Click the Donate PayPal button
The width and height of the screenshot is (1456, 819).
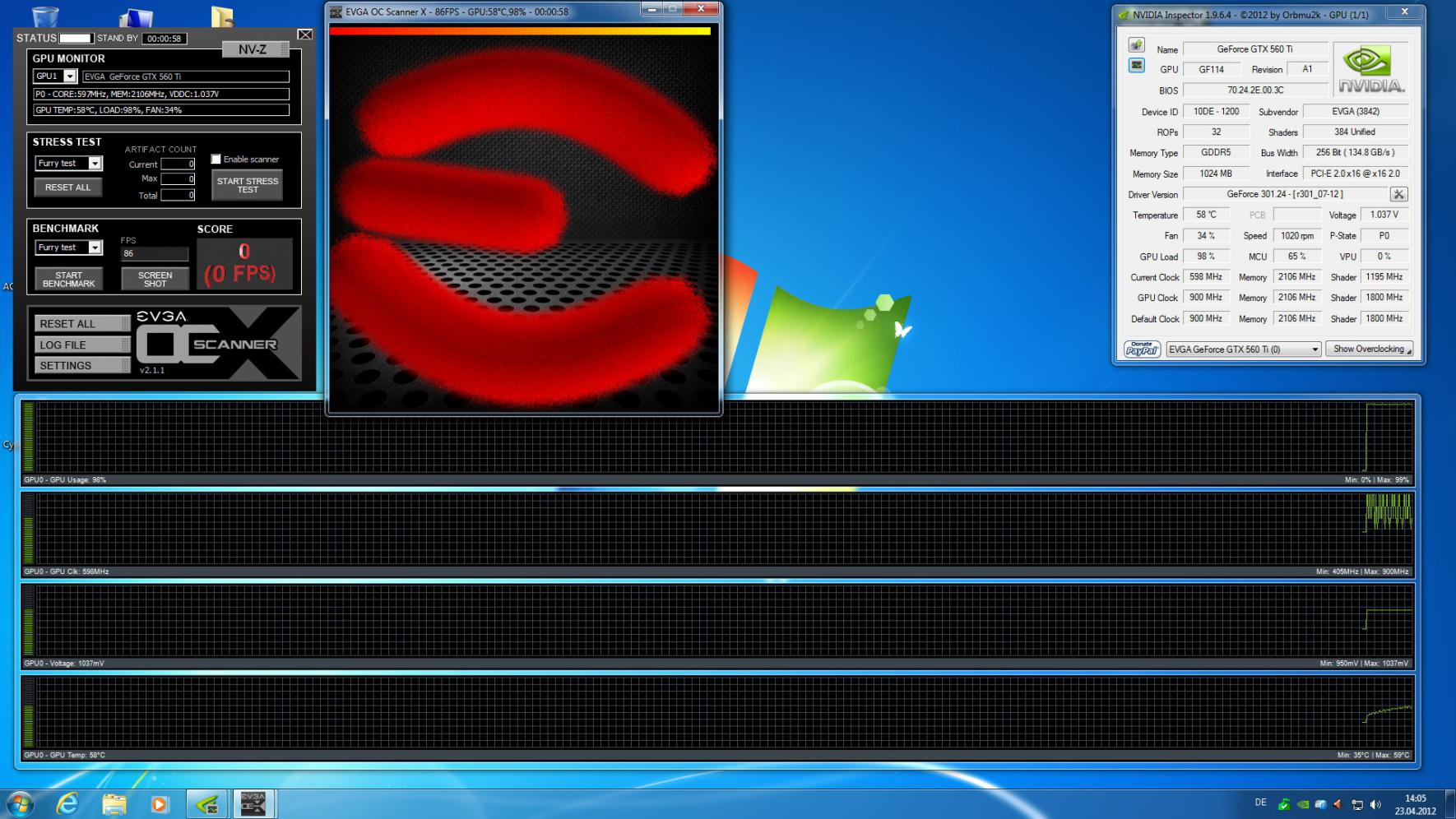(1142, 349)
